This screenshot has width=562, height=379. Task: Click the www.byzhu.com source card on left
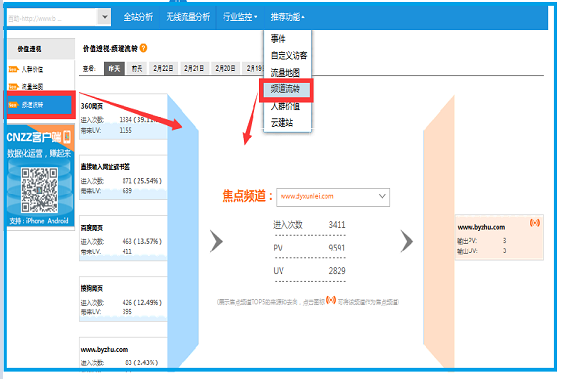coord(123,353)
